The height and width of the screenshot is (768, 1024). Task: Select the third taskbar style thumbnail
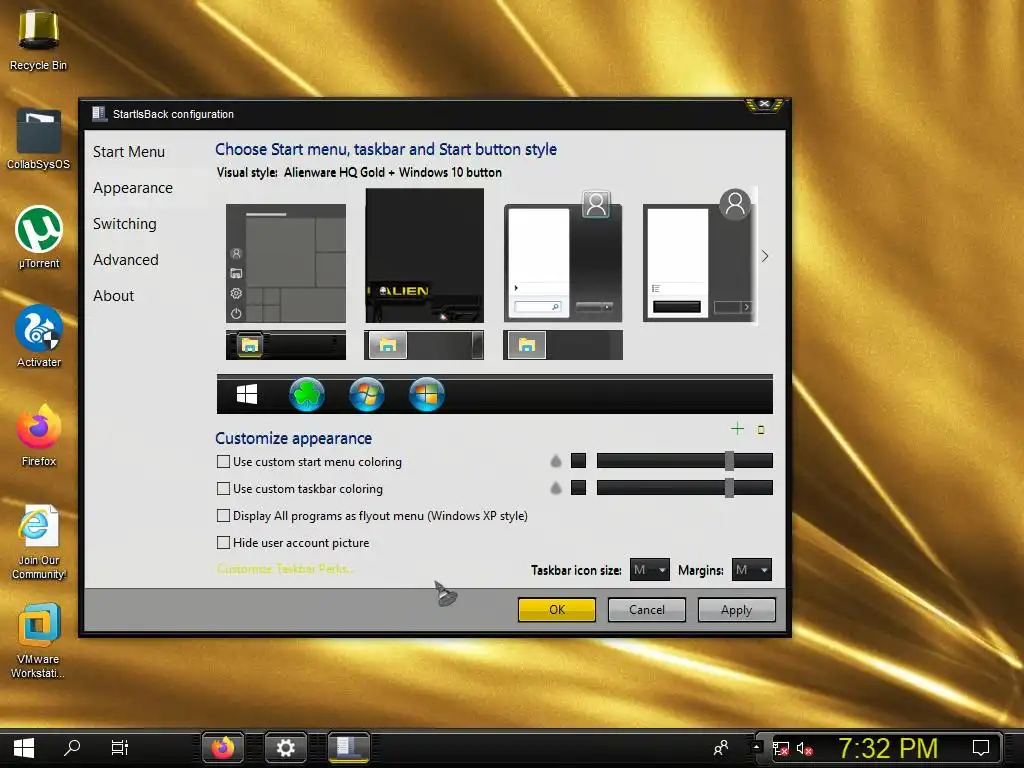pyautogui.click(x=563, y=345)
